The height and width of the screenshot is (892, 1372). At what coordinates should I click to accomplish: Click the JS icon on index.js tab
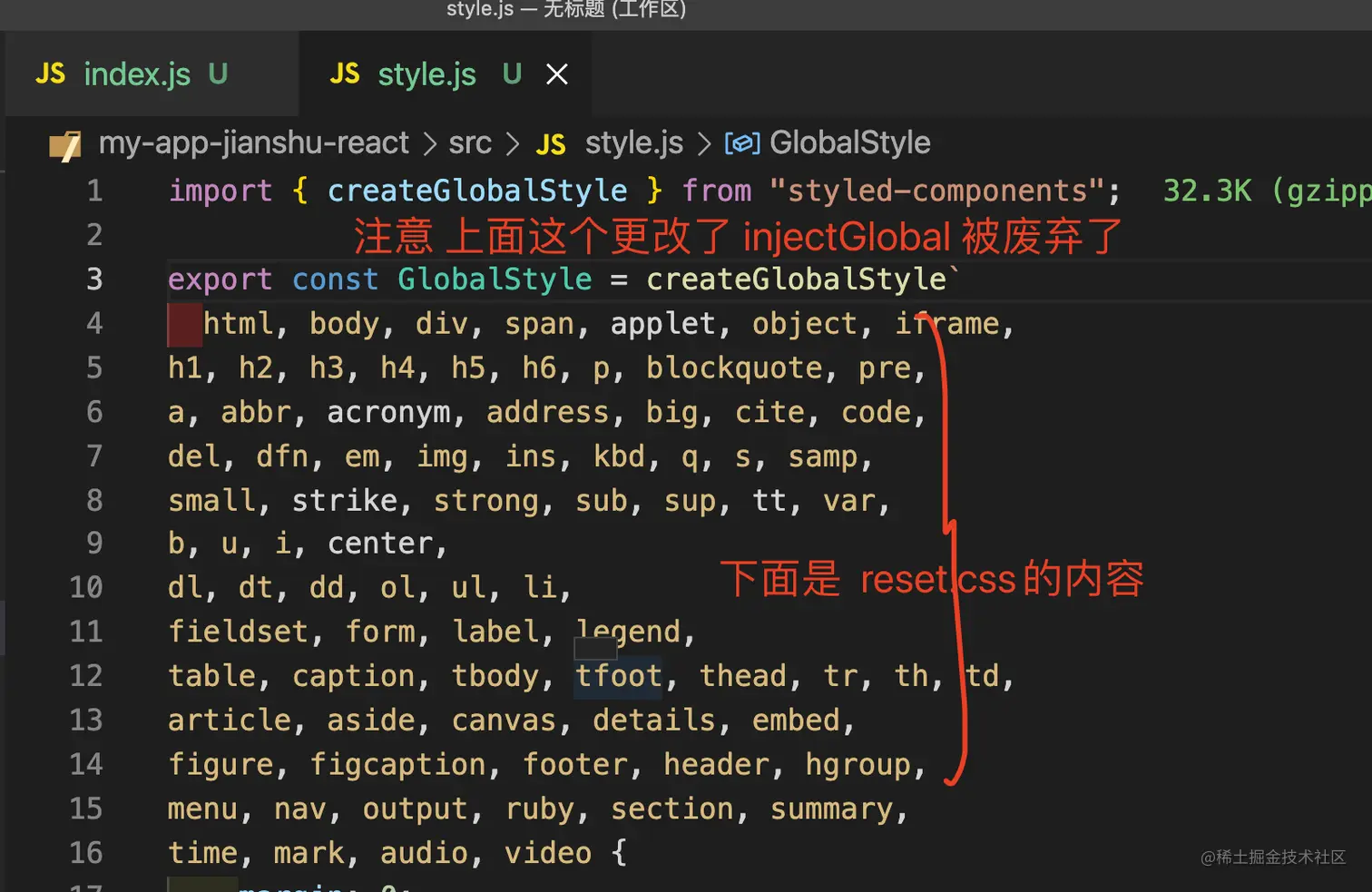51,74
